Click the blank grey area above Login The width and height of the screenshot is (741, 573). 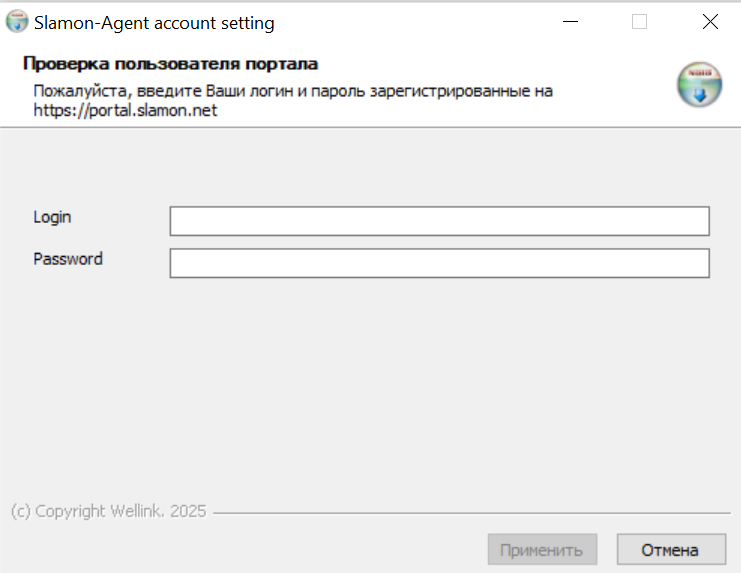pos(370,165)
